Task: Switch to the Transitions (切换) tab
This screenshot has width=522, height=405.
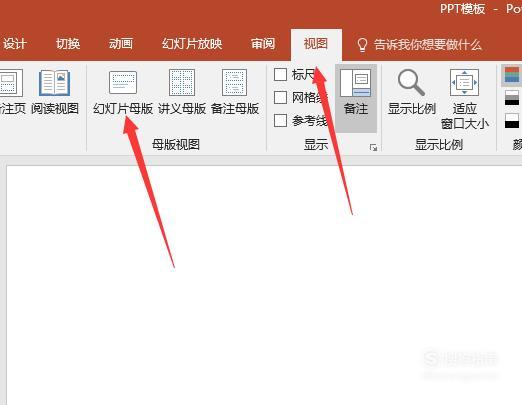Action: tap(68, 44)
